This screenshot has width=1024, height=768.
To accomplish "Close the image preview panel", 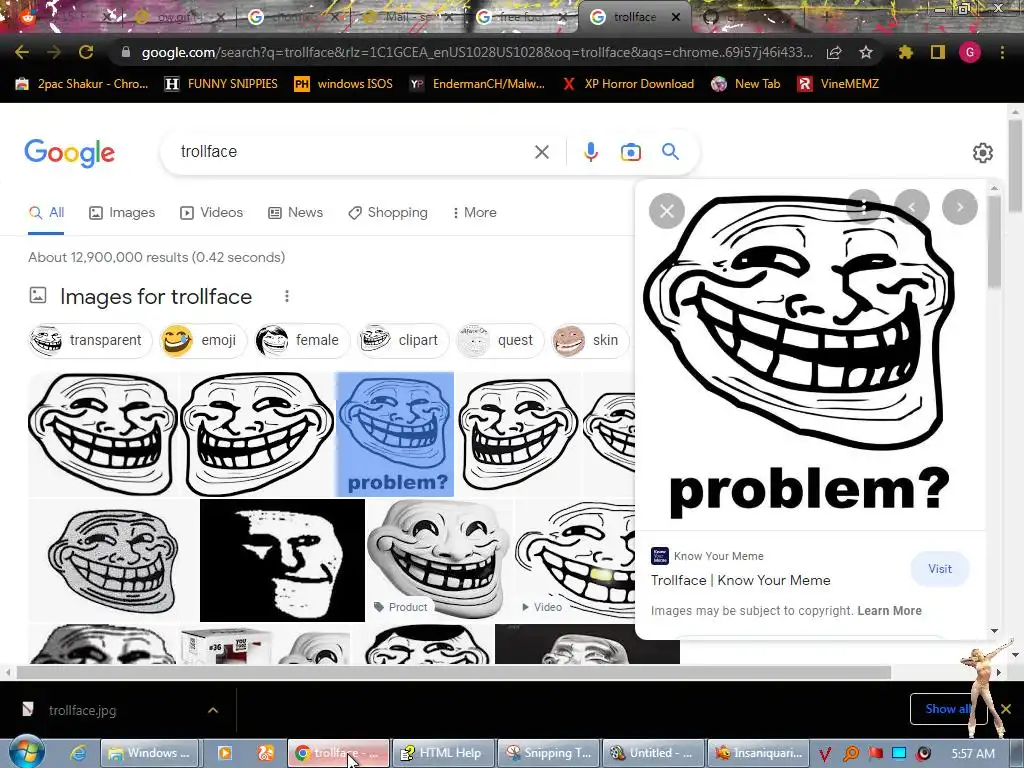I will [667, 211].
